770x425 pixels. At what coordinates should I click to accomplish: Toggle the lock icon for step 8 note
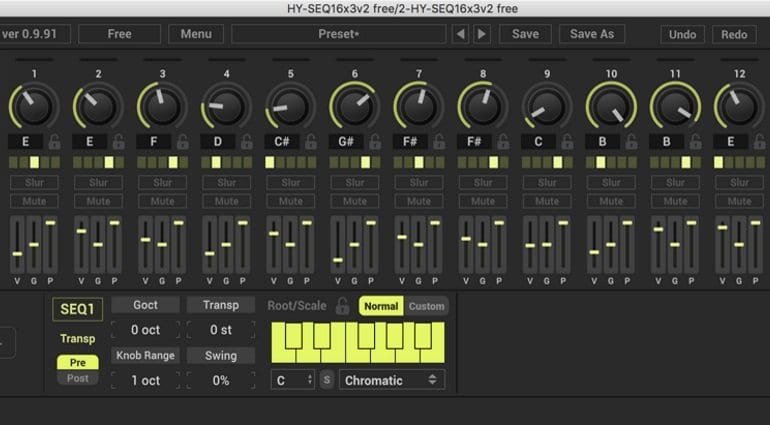coord(503,142)
